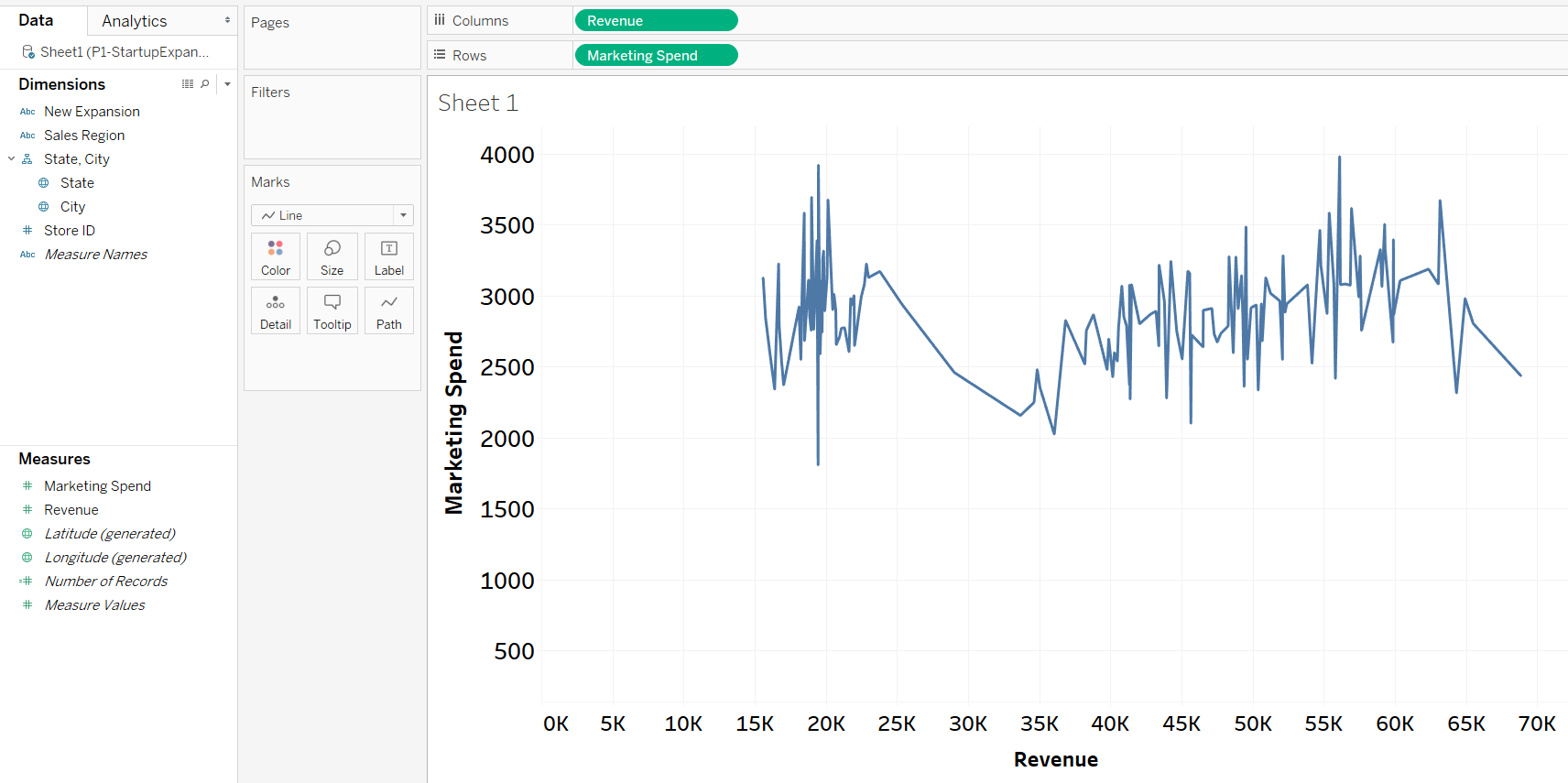This screenshot has height=783, width=1568.
Task: Open the Analytics tab pane switcher arrows
Action: (x=227, y=20)
